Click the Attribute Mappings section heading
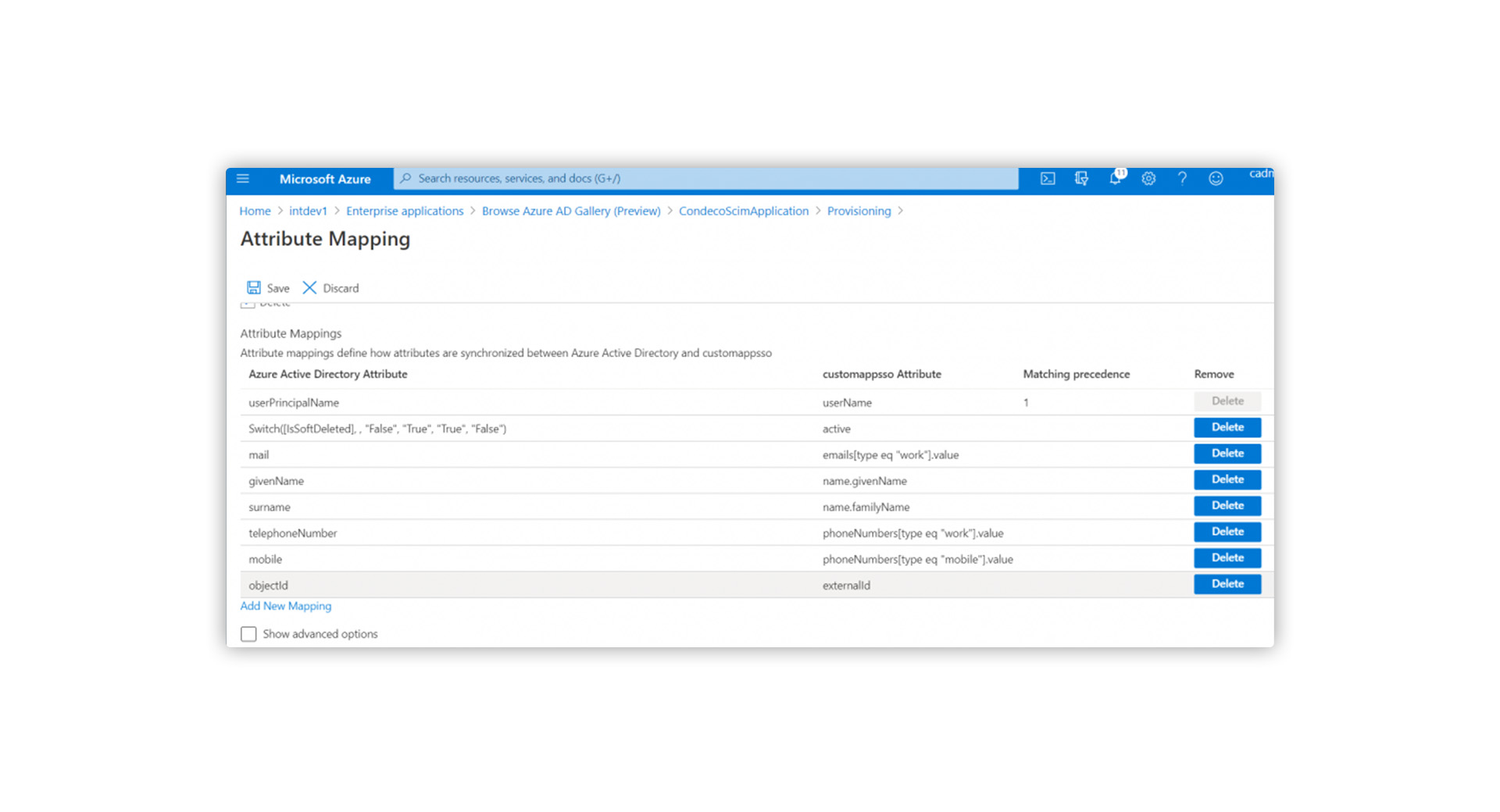 (291, 333)
